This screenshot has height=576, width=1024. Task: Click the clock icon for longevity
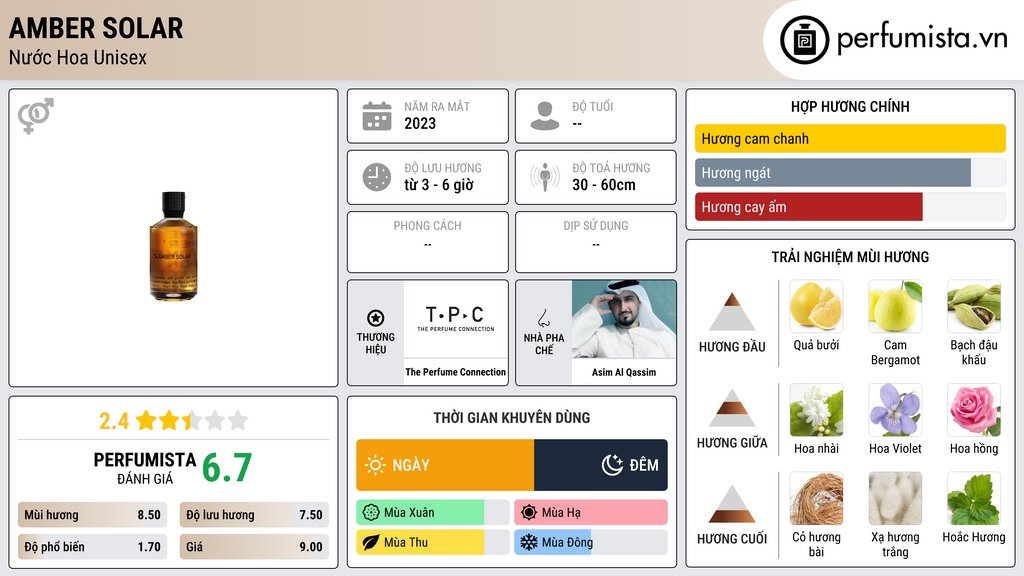click(377, 177)
